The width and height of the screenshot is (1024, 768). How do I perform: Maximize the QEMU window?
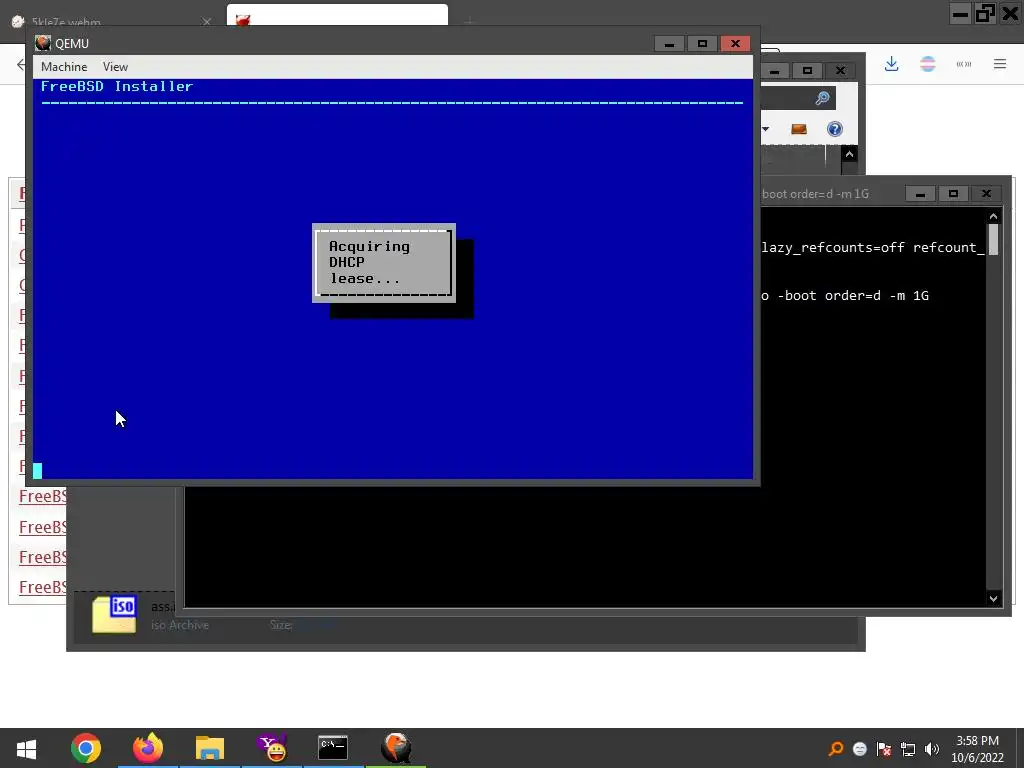702,44
